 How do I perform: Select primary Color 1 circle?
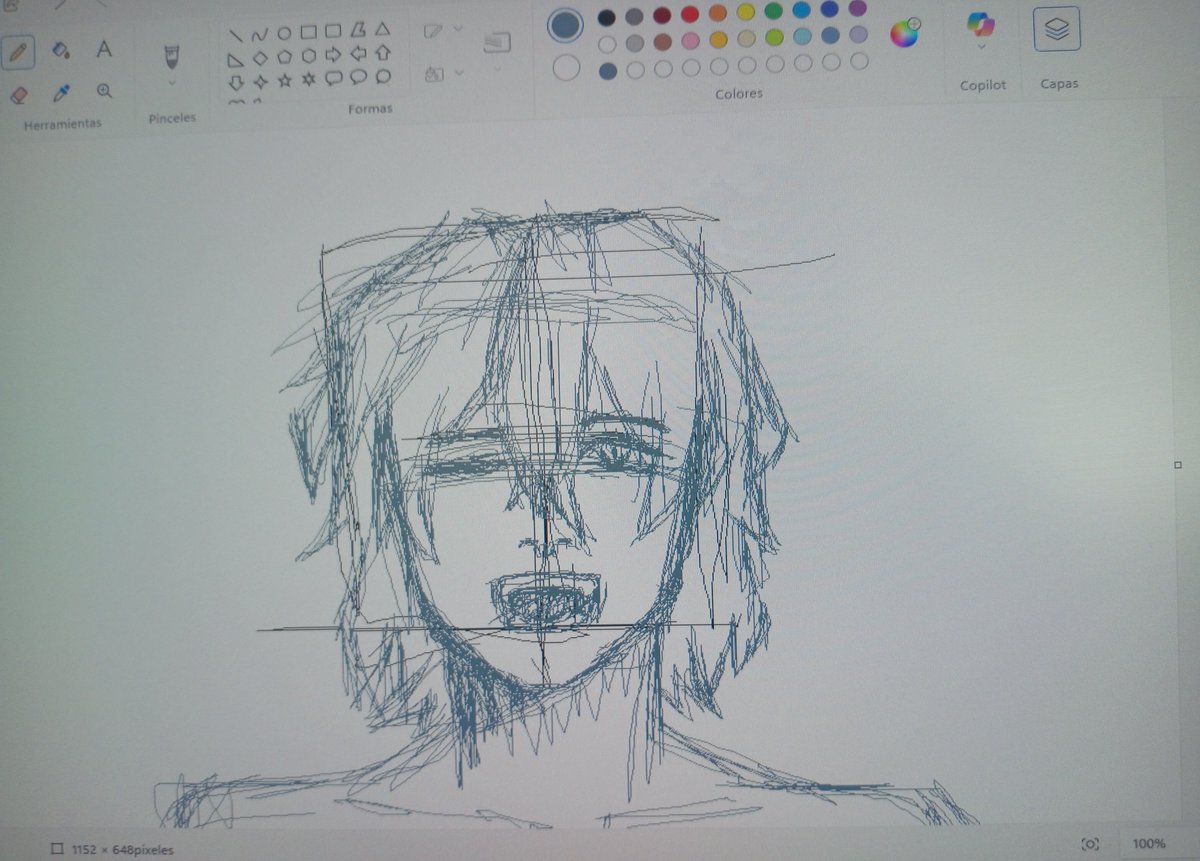(566, 26)
